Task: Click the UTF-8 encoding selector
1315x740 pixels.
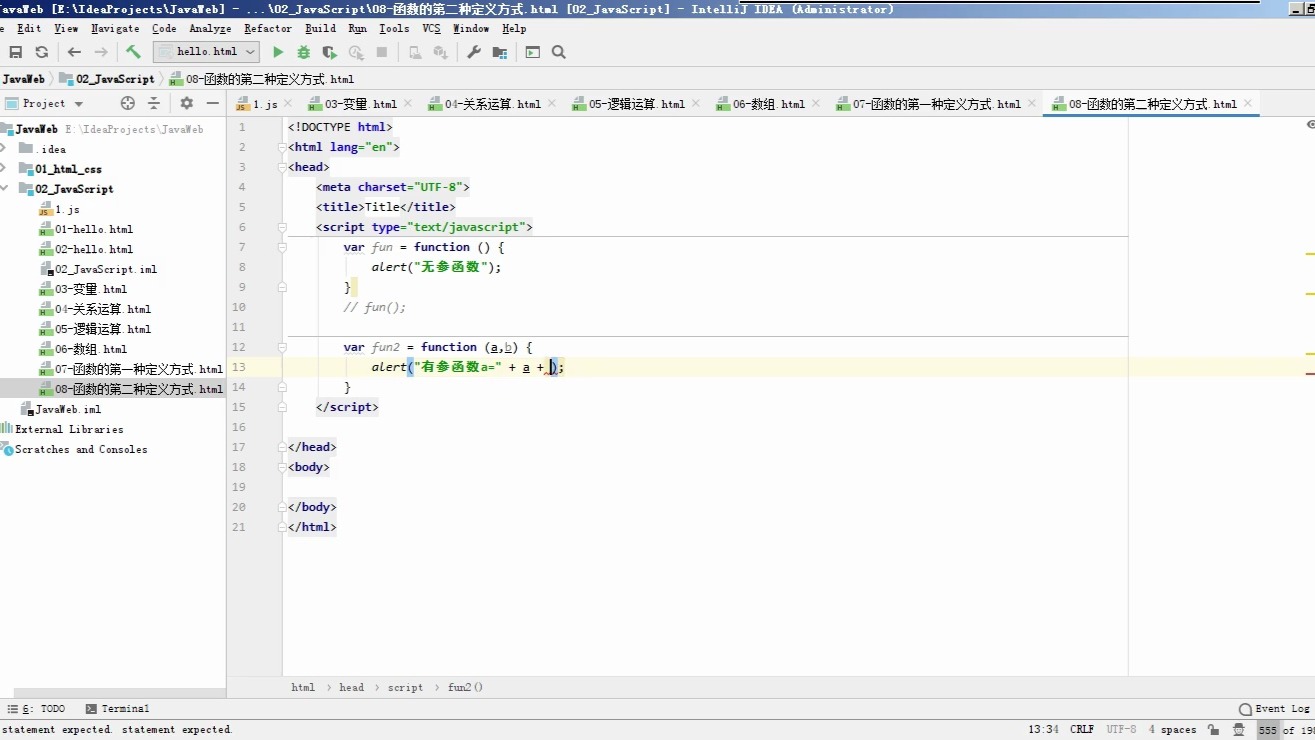Action: click(1121, 730)
